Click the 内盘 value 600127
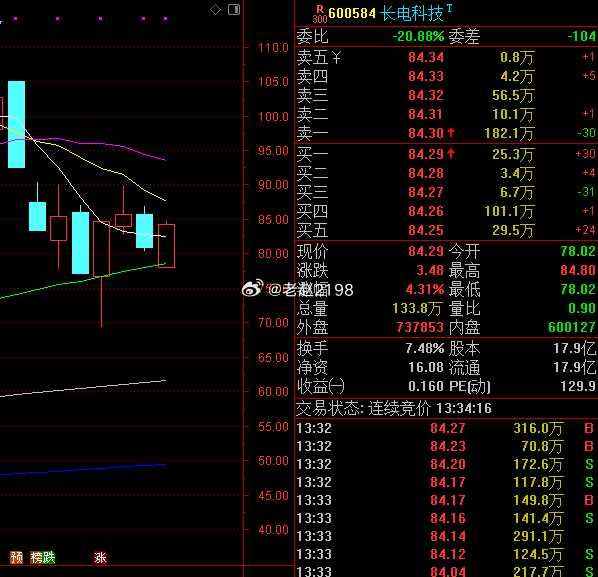Screen dimensions: 598x577 click(x=572, y=327)
